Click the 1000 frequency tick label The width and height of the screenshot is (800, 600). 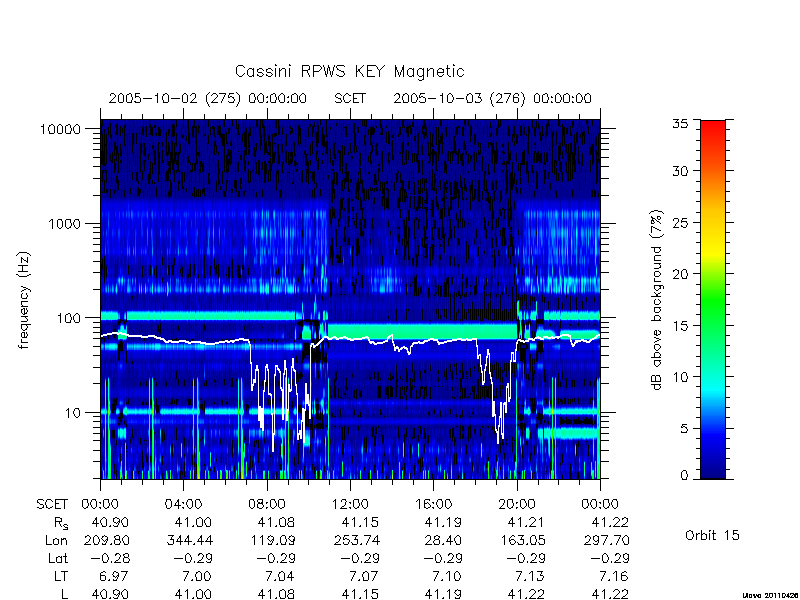point(64,223)
